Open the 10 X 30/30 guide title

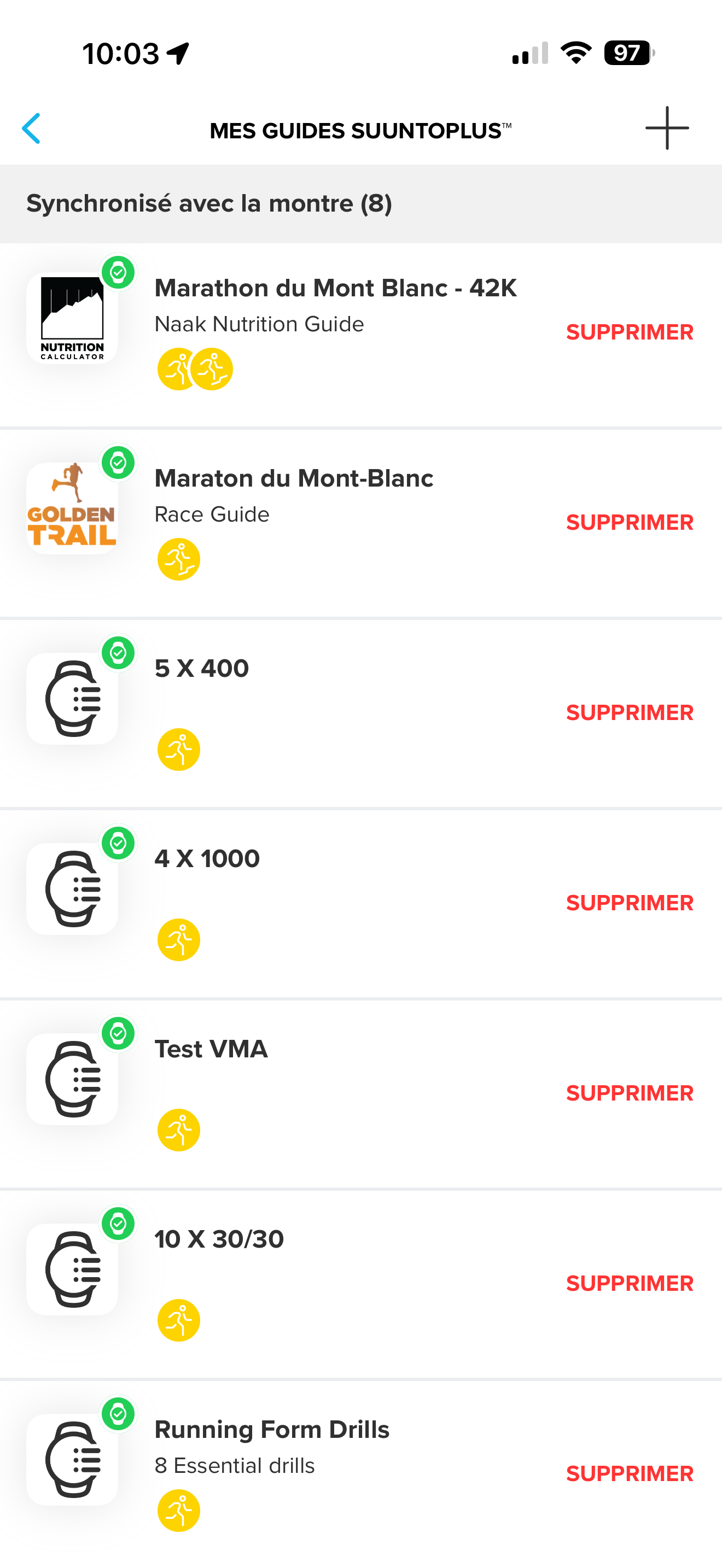pyautogui.click(x=219, y=1239)
